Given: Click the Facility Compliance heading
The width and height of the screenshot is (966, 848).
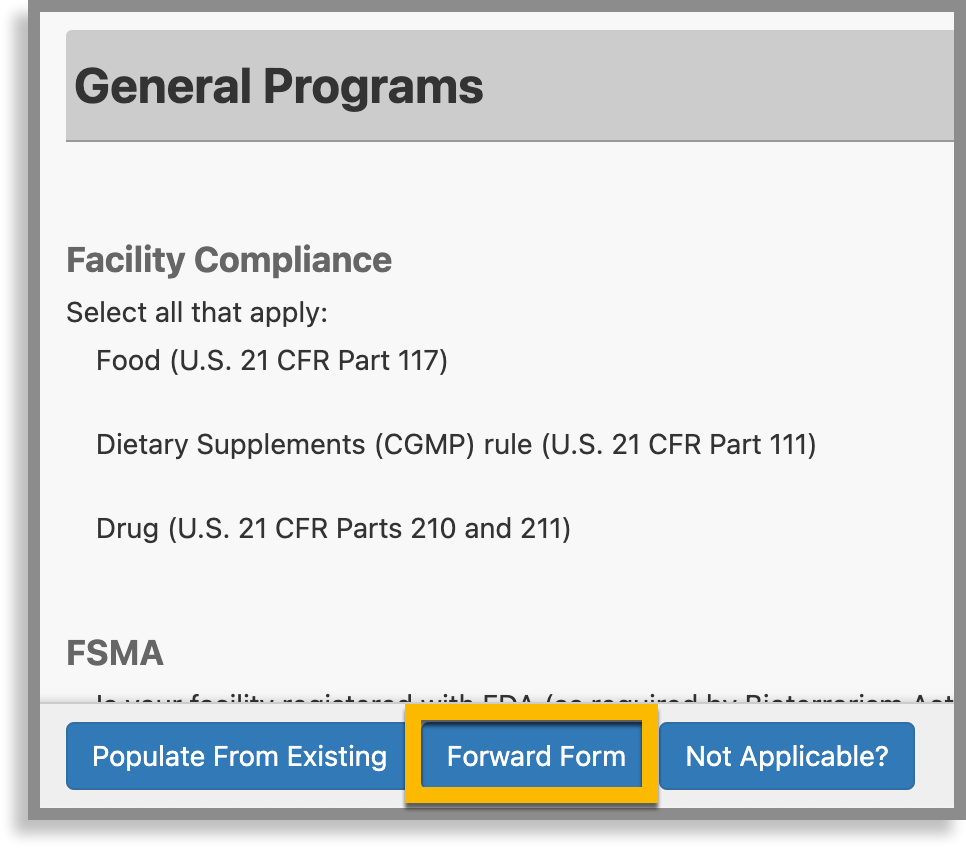Looking at the screenshot, I should (x=228, y=260).
